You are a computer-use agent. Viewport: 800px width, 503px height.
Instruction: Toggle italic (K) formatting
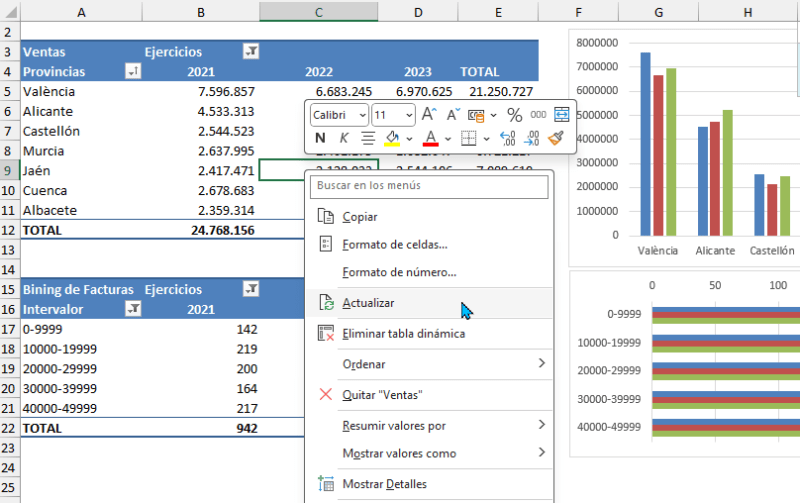click(344, 138)
